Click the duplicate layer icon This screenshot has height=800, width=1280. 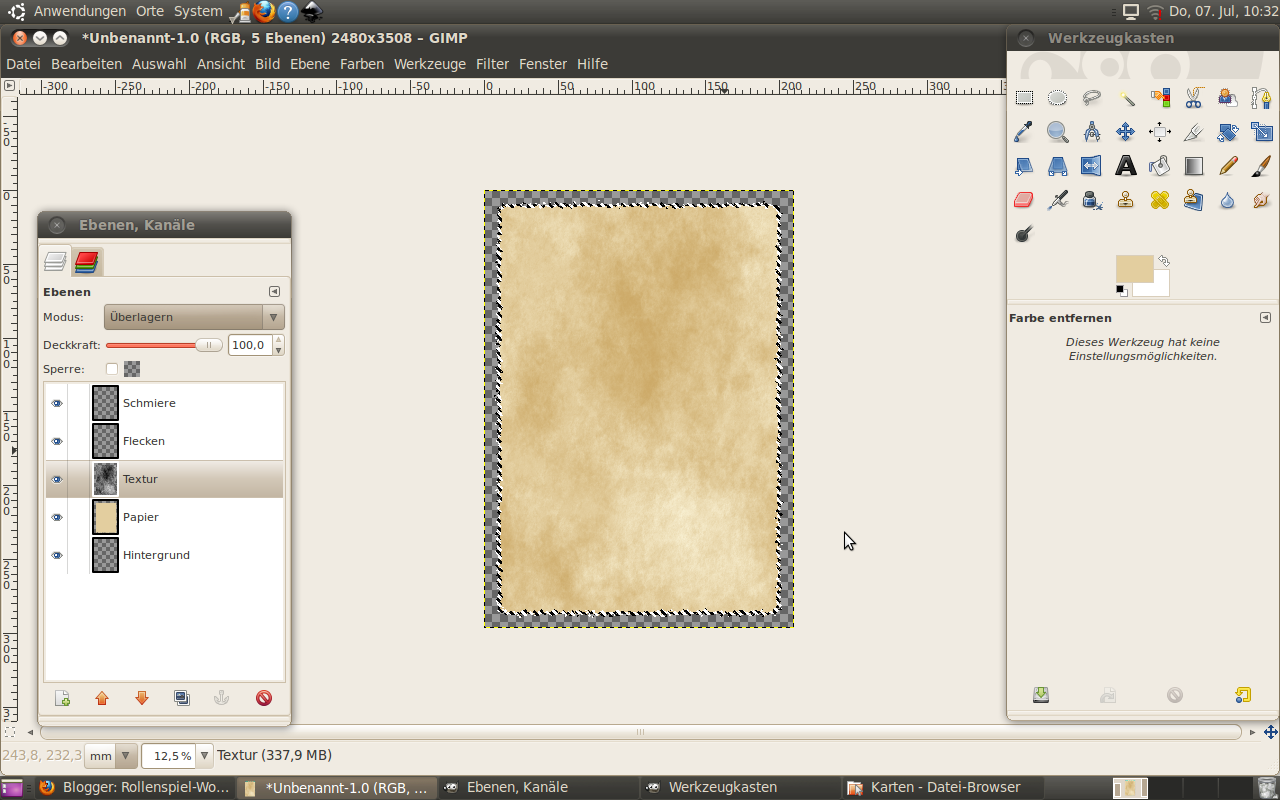[x=182, y=698]
